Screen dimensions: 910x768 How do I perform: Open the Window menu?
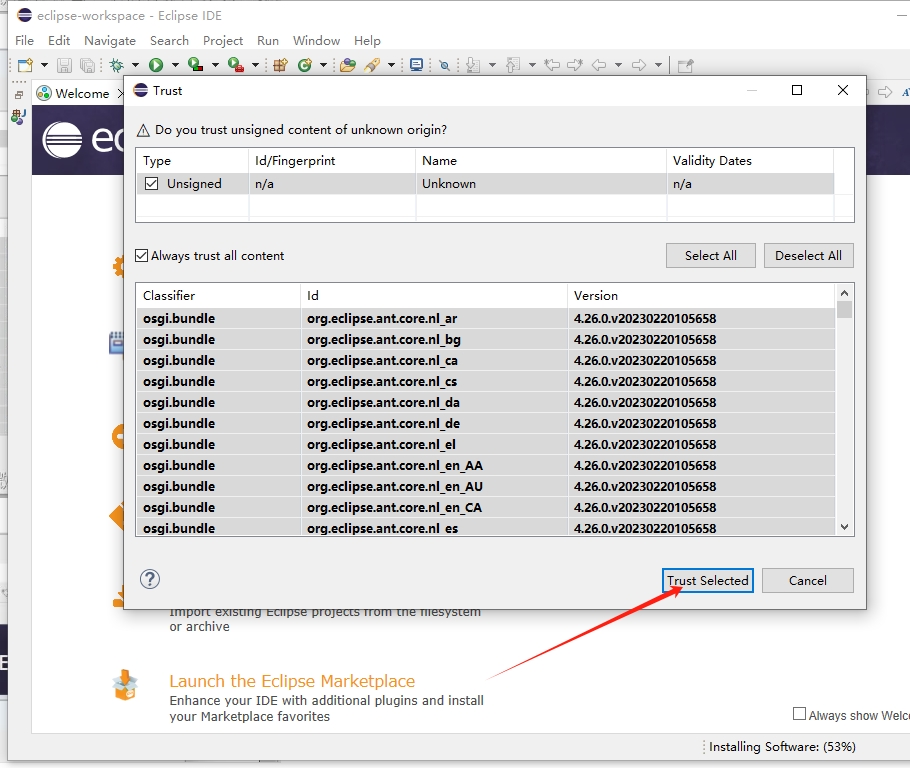click(316, 41)
